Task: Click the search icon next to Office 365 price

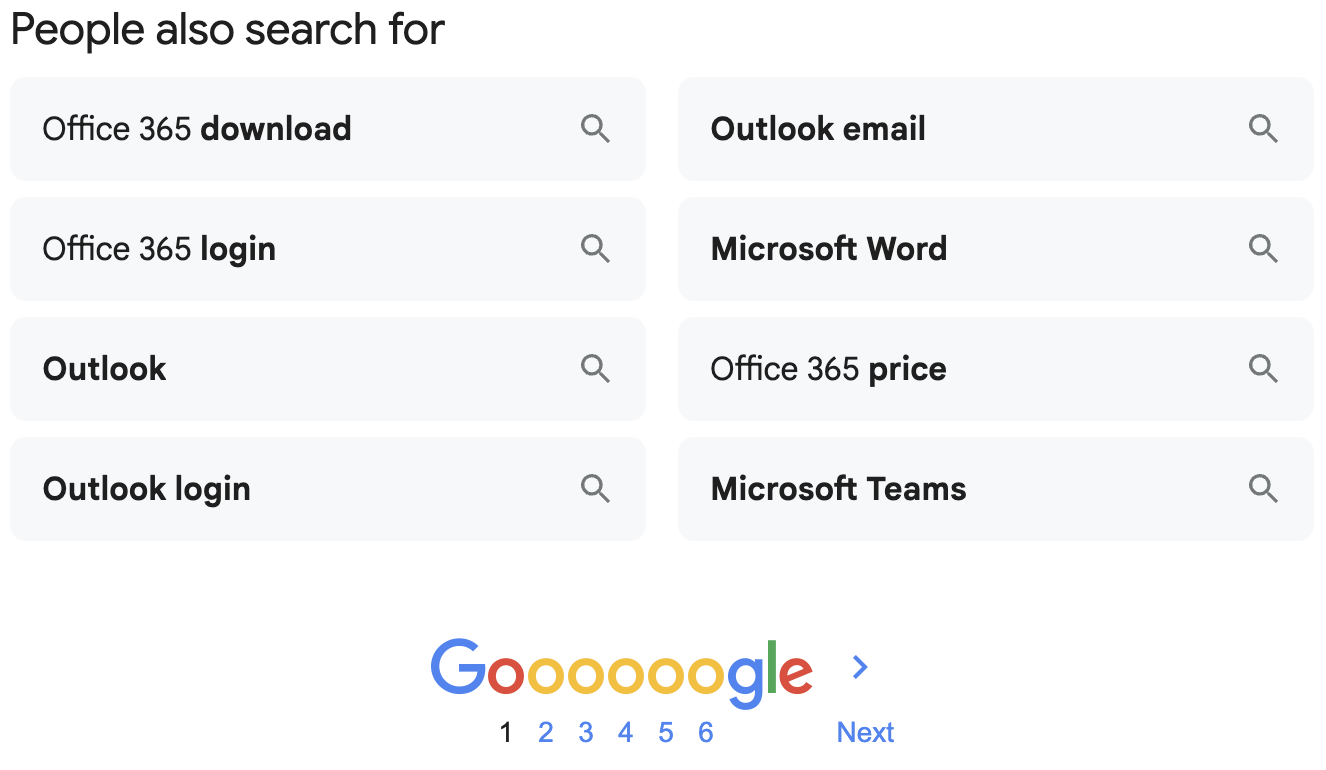Action: point(1263,368)
